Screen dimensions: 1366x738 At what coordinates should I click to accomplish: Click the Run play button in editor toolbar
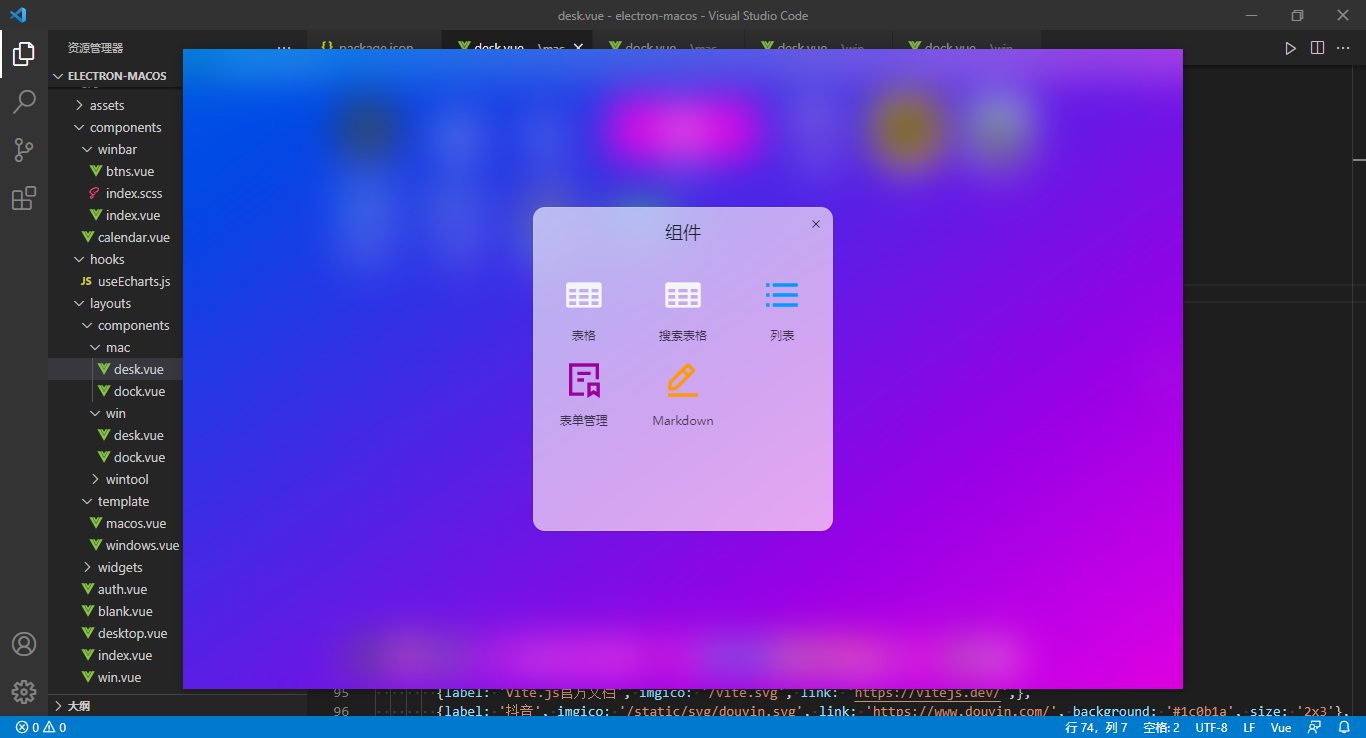(x=1290, y=48)
